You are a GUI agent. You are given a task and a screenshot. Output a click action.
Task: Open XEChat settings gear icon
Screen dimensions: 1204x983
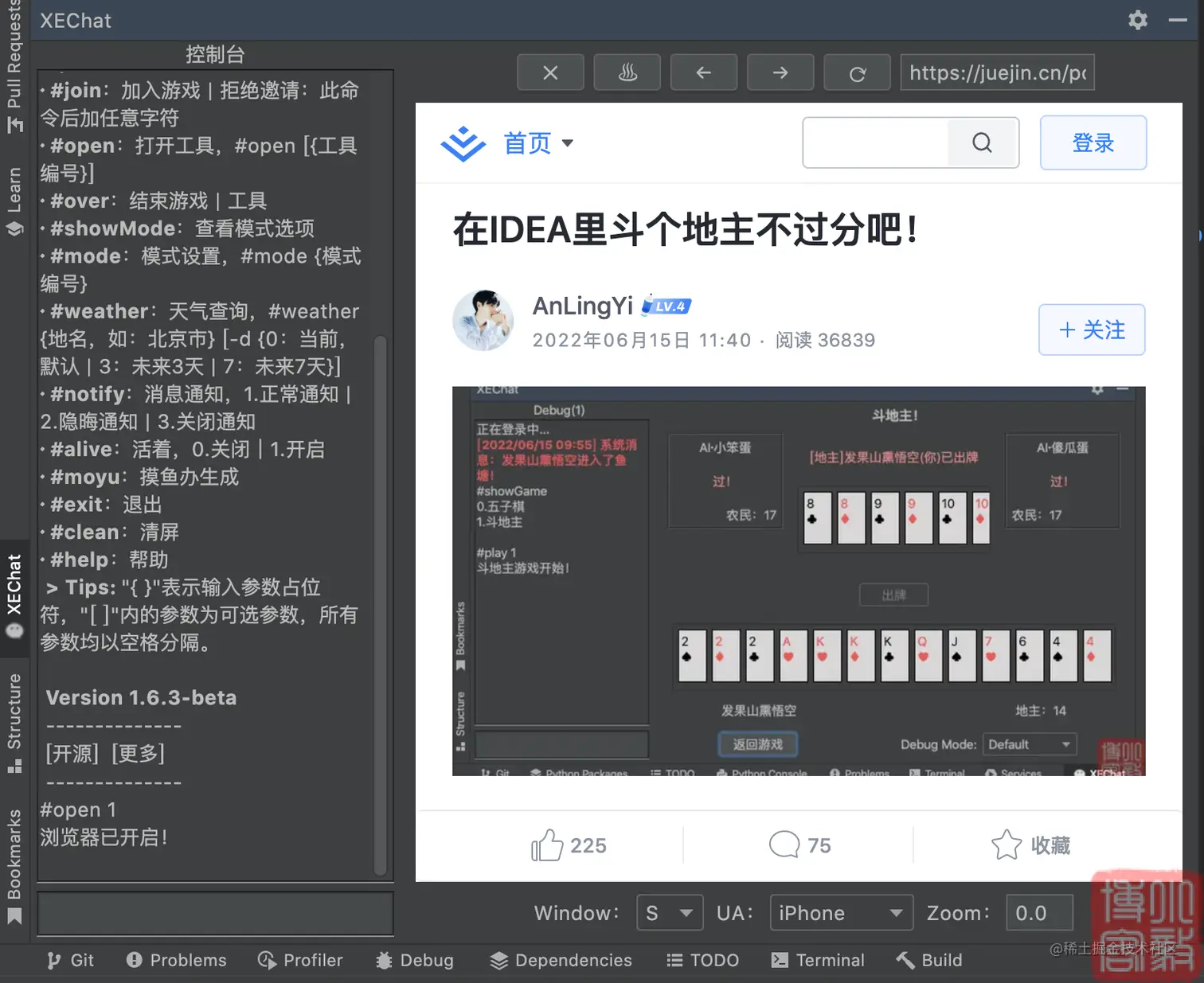(1138, 20)
